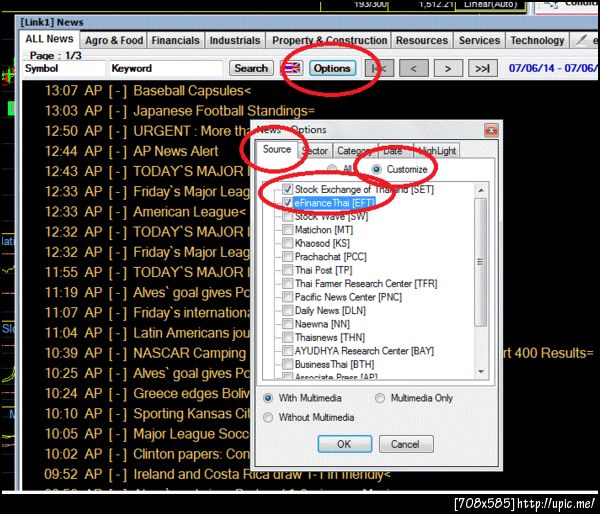Uncheck eFinanceThai [EFT] source
The height and width of the screenshot is (514, 600).
[x=287, y=202]
